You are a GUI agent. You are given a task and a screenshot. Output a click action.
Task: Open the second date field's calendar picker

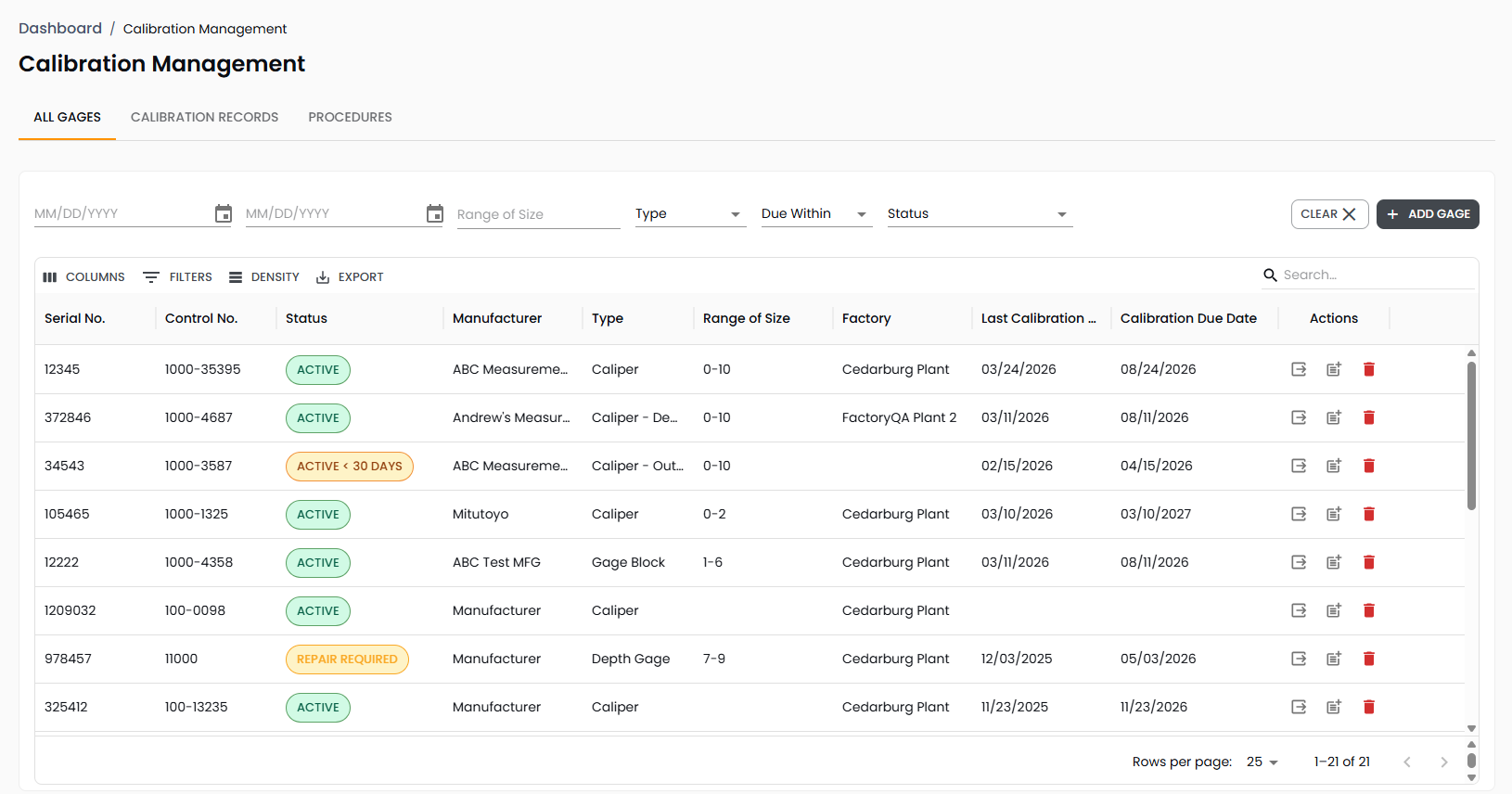pos(434,214)
